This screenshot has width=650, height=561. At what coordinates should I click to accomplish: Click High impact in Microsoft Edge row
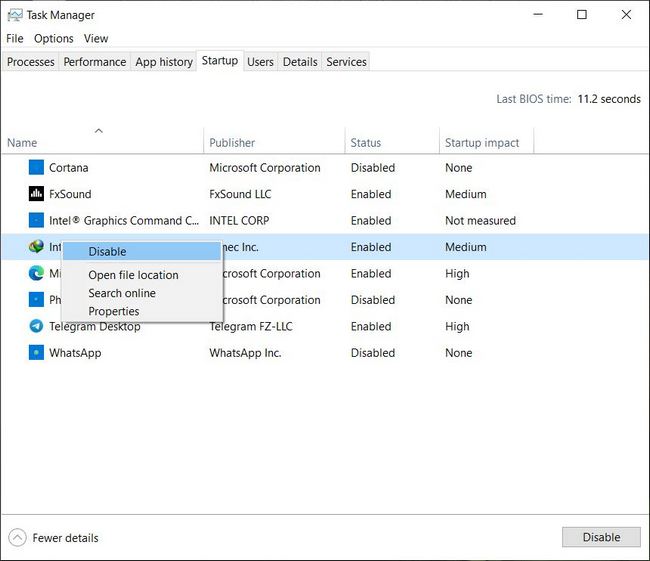click(x=457, y=274)
